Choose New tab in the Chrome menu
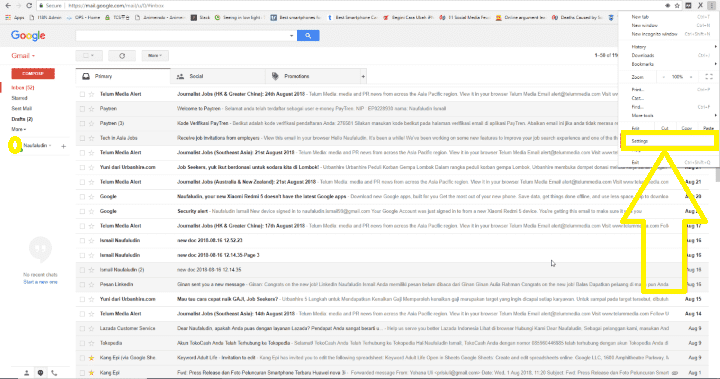720x379 pixels. [x=668, y=17]
